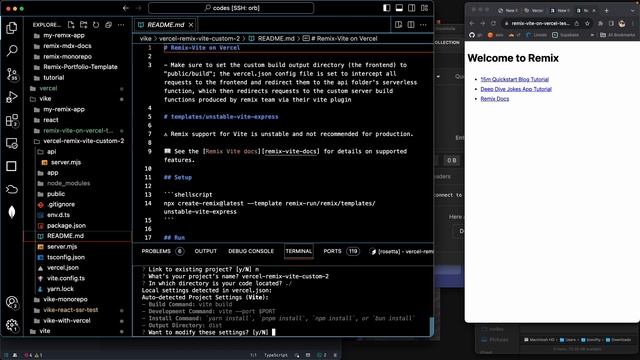
Task: Open the .gitignore file
Action: point(78,204)
